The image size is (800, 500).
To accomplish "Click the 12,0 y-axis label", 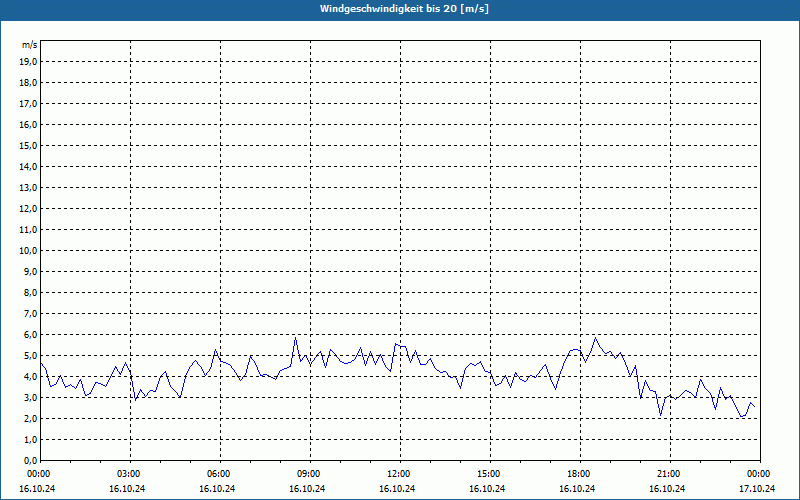I will tap(28, 209).
